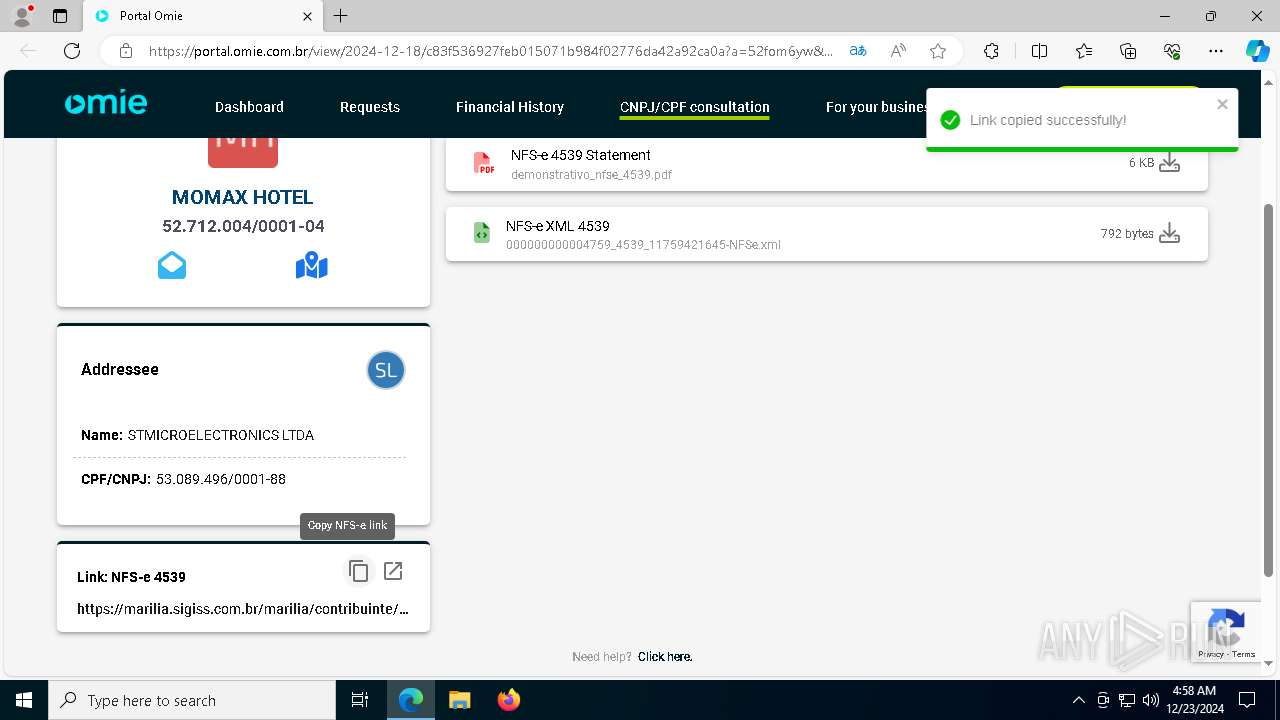Screen dimensions: 1280x720
Task: Open the Requests menu item
Action: 369,107
